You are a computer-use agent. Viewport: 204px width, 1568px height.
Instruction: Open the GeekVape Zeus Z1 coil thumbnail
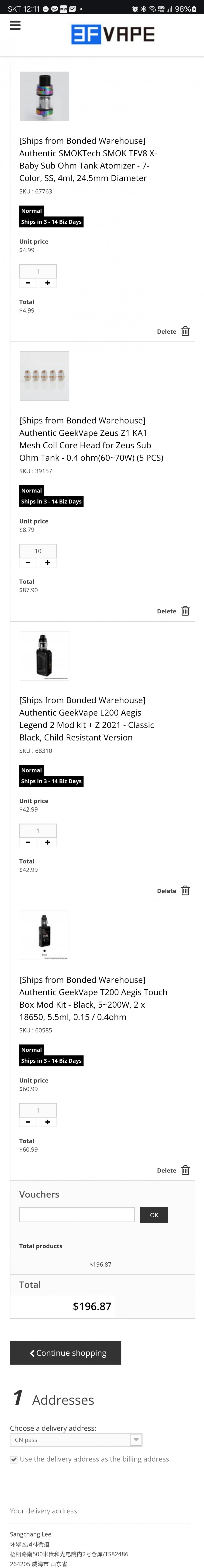click(45, 376)
